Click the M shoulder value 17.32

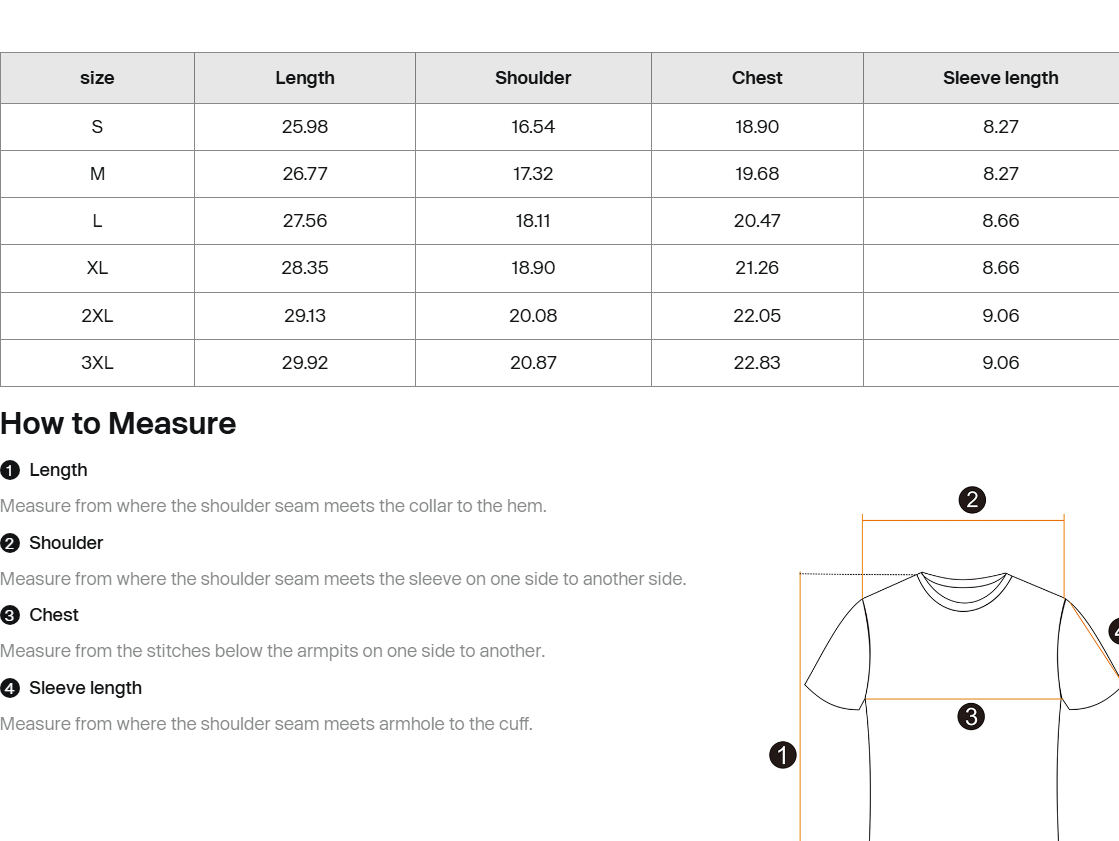pyautogui.click(x=533, y=174)
